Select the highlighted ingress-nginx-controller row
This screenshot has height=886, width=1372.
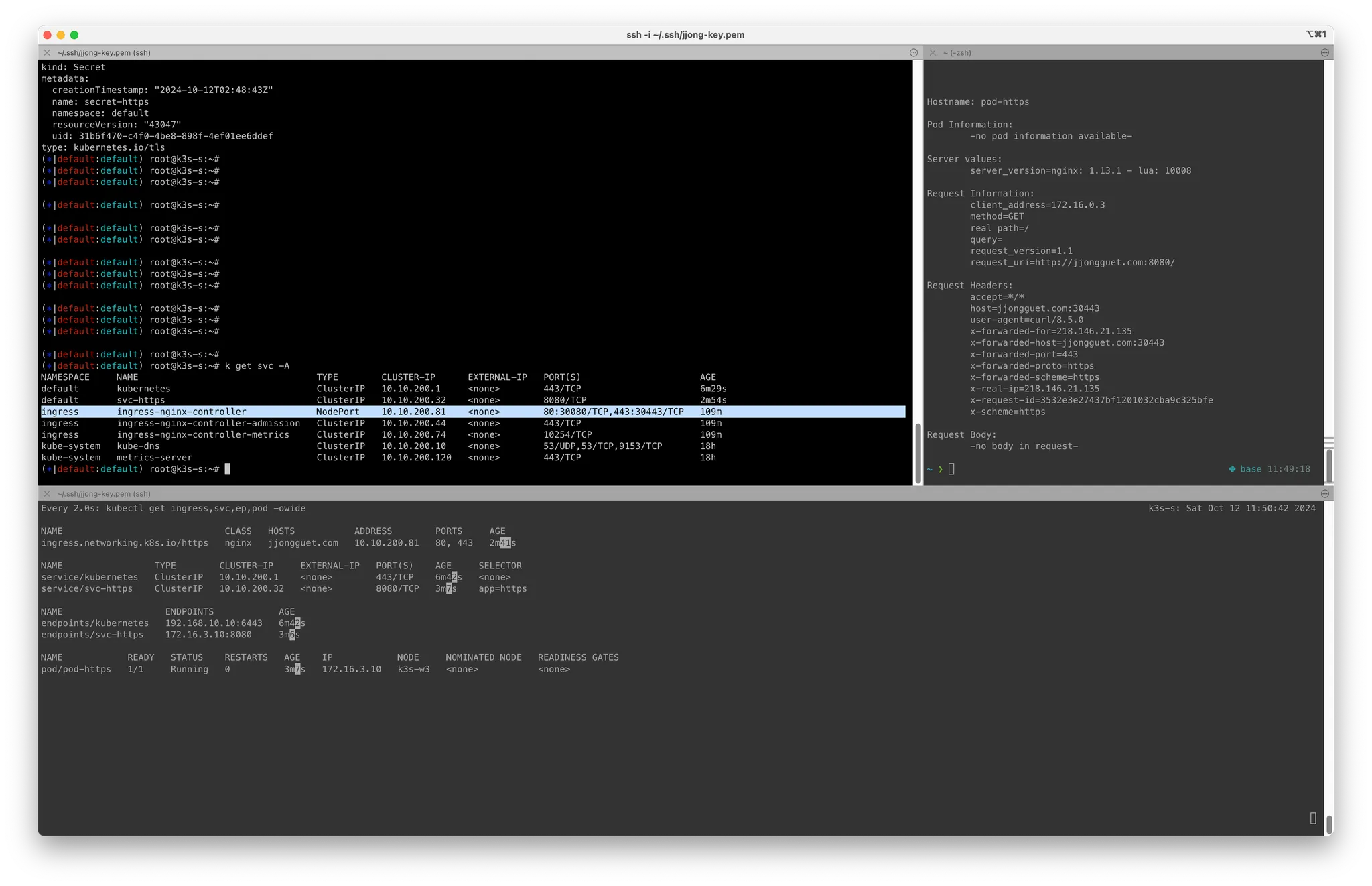473,412
